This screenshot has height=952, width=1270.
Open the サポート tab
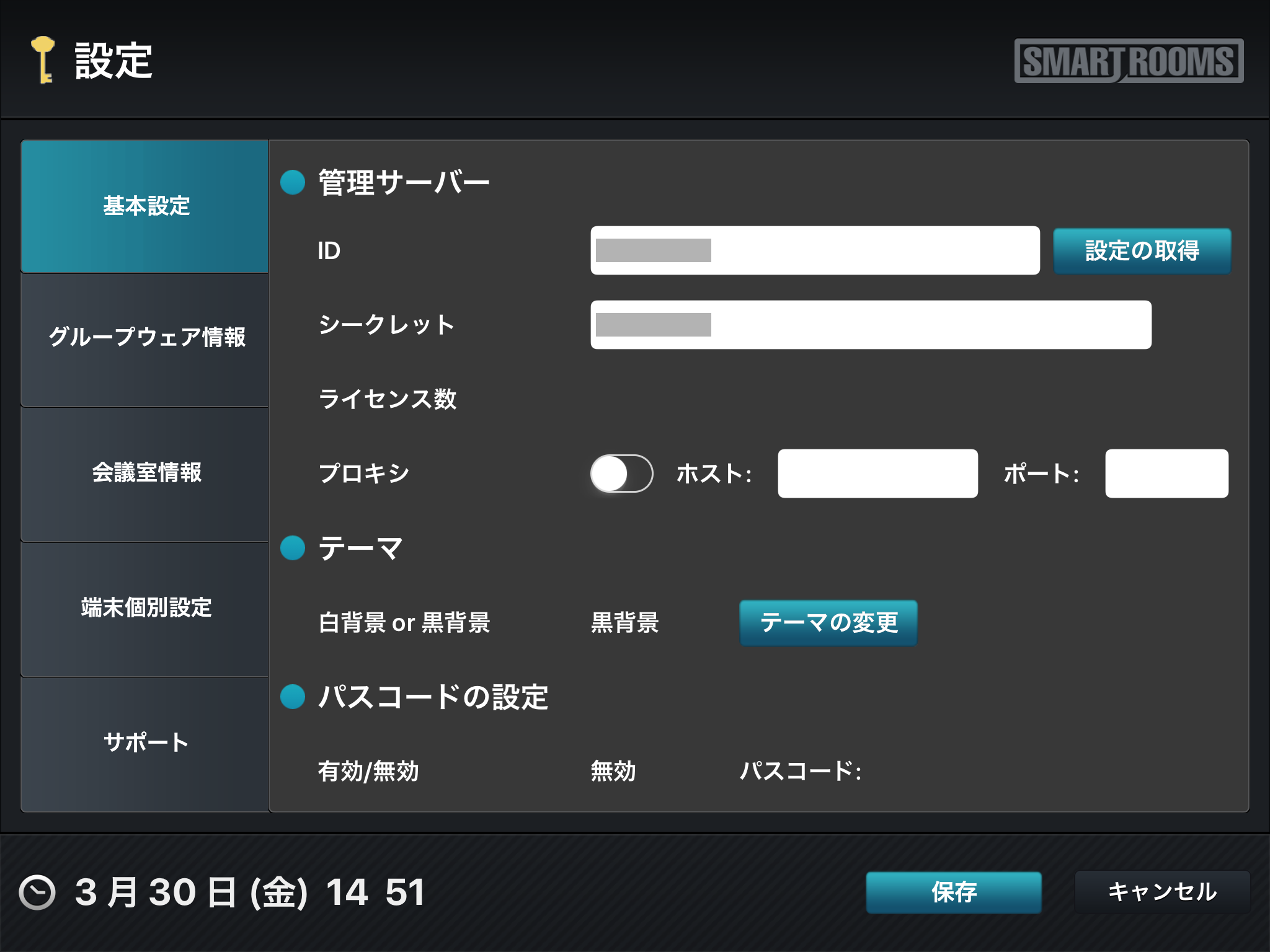coord(145,743)
